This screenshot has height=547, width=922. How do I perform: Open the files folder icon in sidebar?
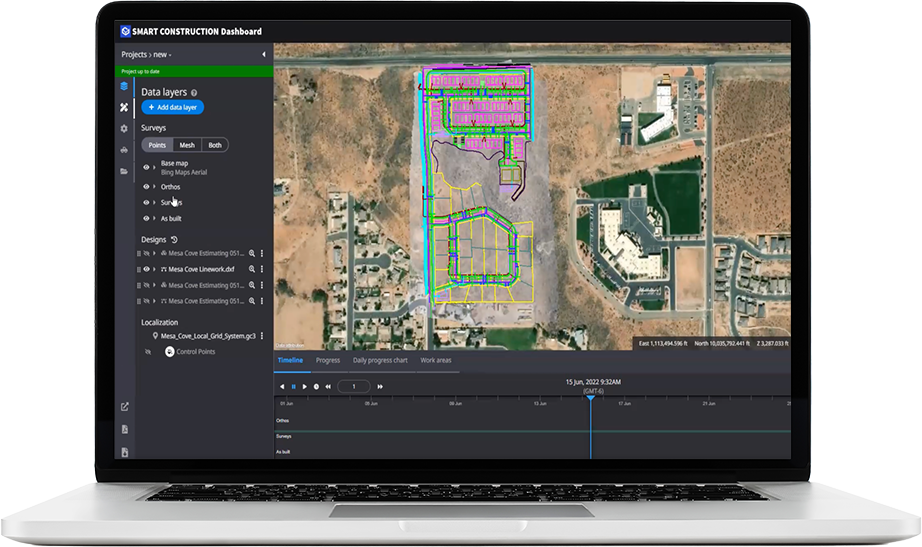pyautogui.click(x=124, y=171)
